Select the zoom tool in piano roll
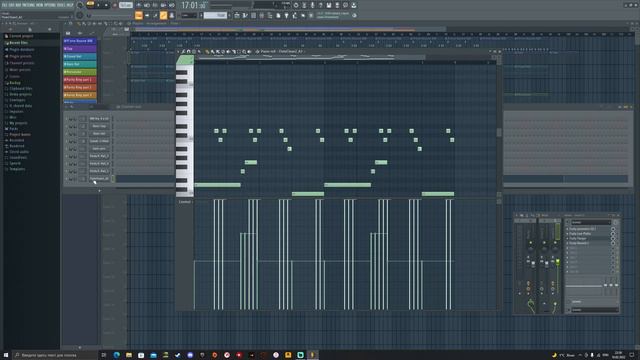The width and height of the screenshot is (640, 360). coord(244,52)
